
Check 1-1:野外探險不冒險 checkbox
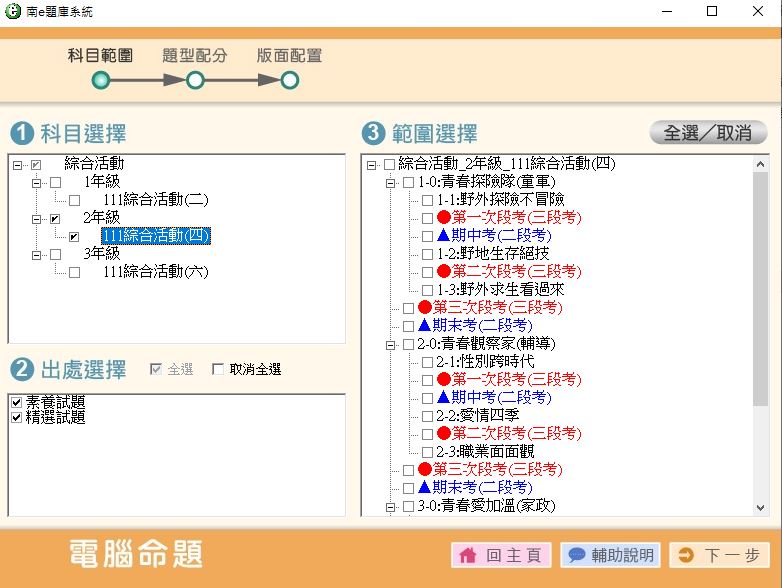pos(427,200)
